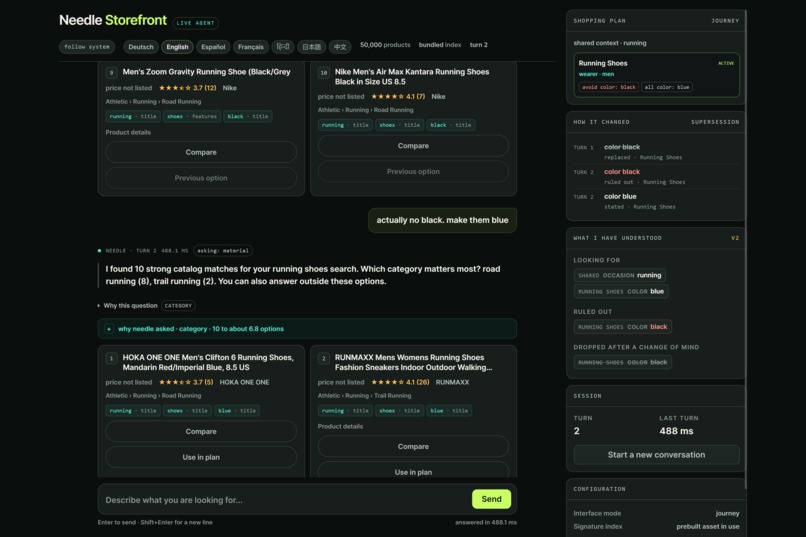
Task: Switch language to Japanese
Action: coord(312,47)
